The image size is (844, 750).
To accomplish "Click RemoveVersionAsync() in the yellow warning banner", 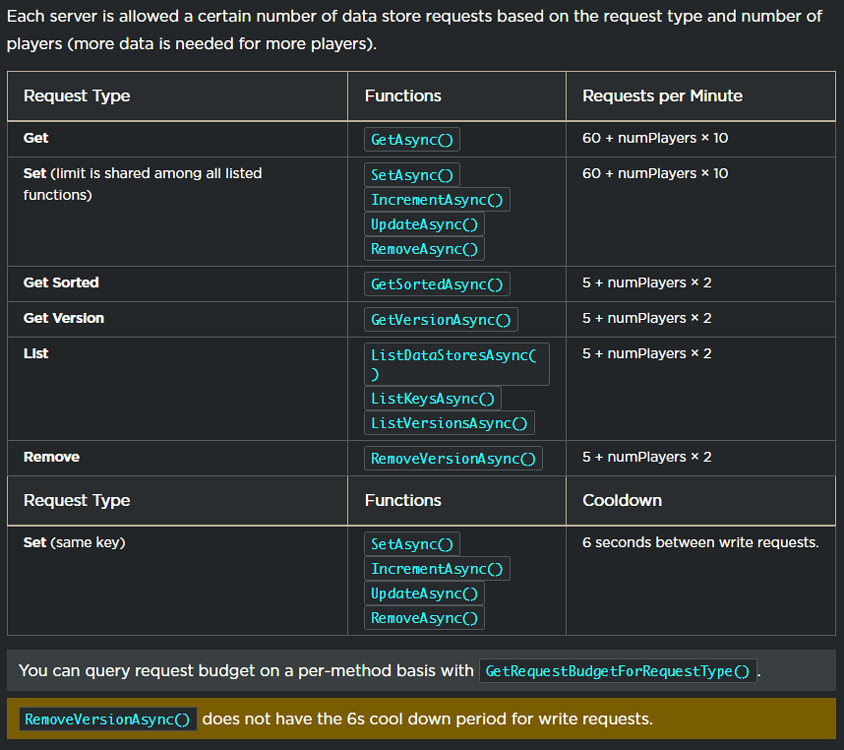I will point(108,719).
